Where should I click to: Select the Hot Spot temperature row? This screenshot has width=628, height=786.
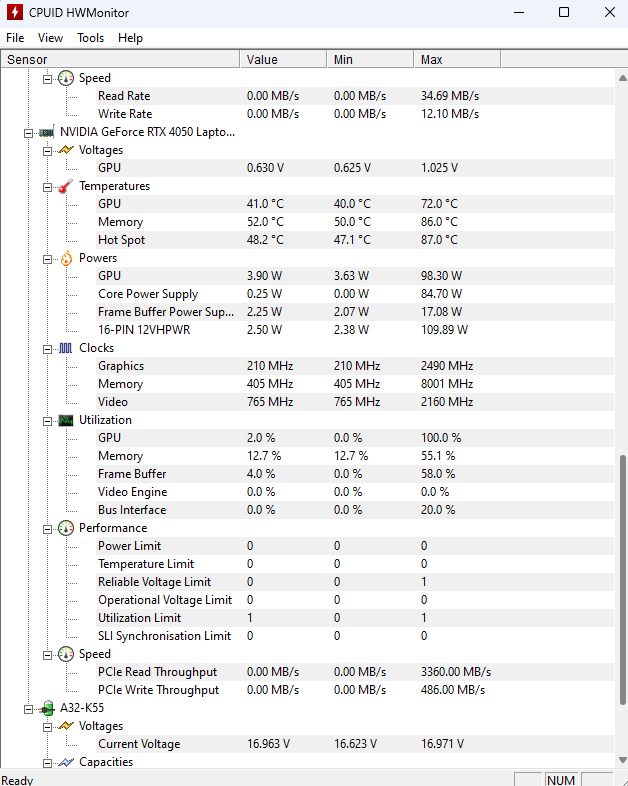pos(121,240)
